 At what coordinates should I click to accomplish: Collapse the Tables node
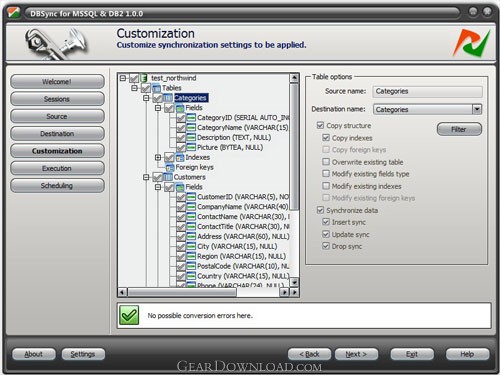(x=134, y=88)
